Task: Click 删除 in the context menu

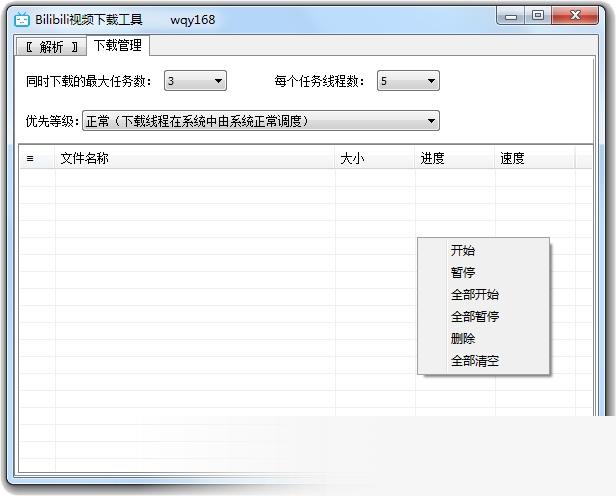Action: [484, 339]
